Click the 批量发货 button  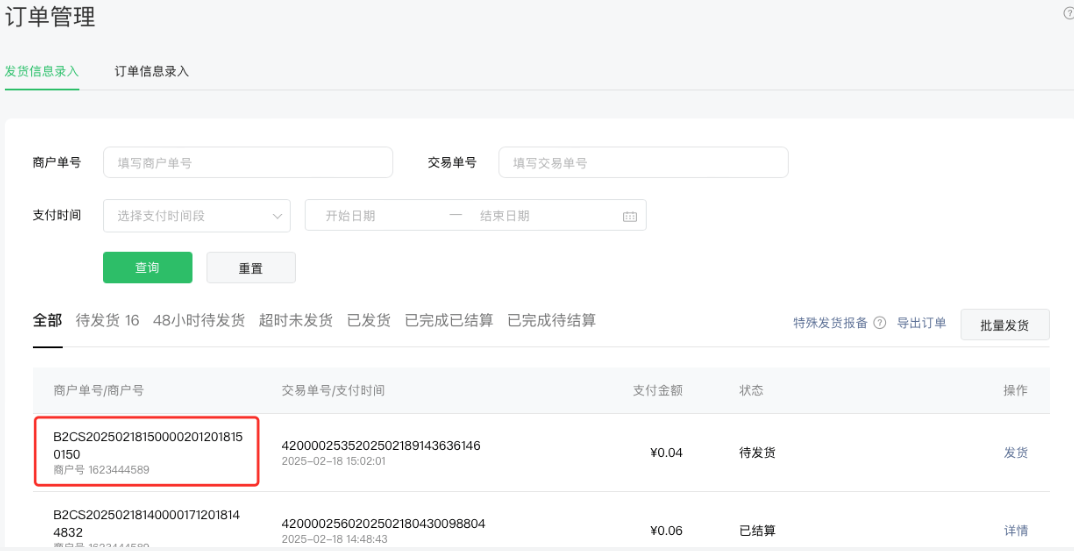tap(1004, 325)
